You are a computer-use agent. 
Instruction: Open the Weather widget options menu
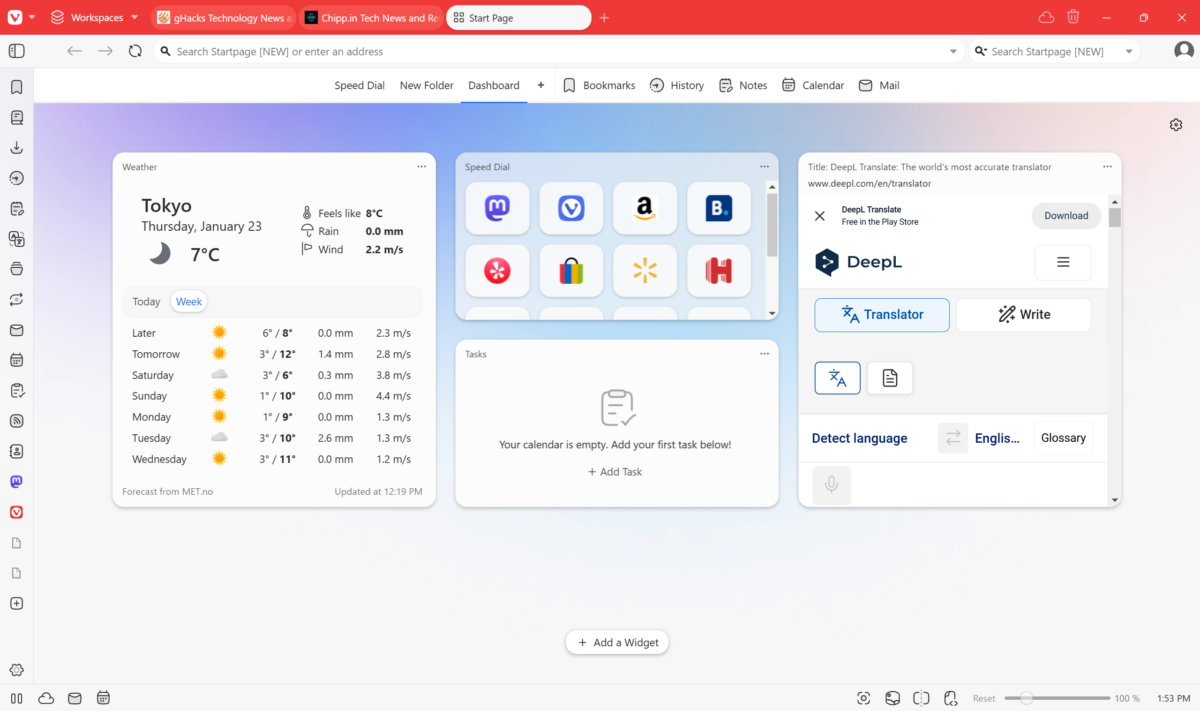tap(421, 166)
